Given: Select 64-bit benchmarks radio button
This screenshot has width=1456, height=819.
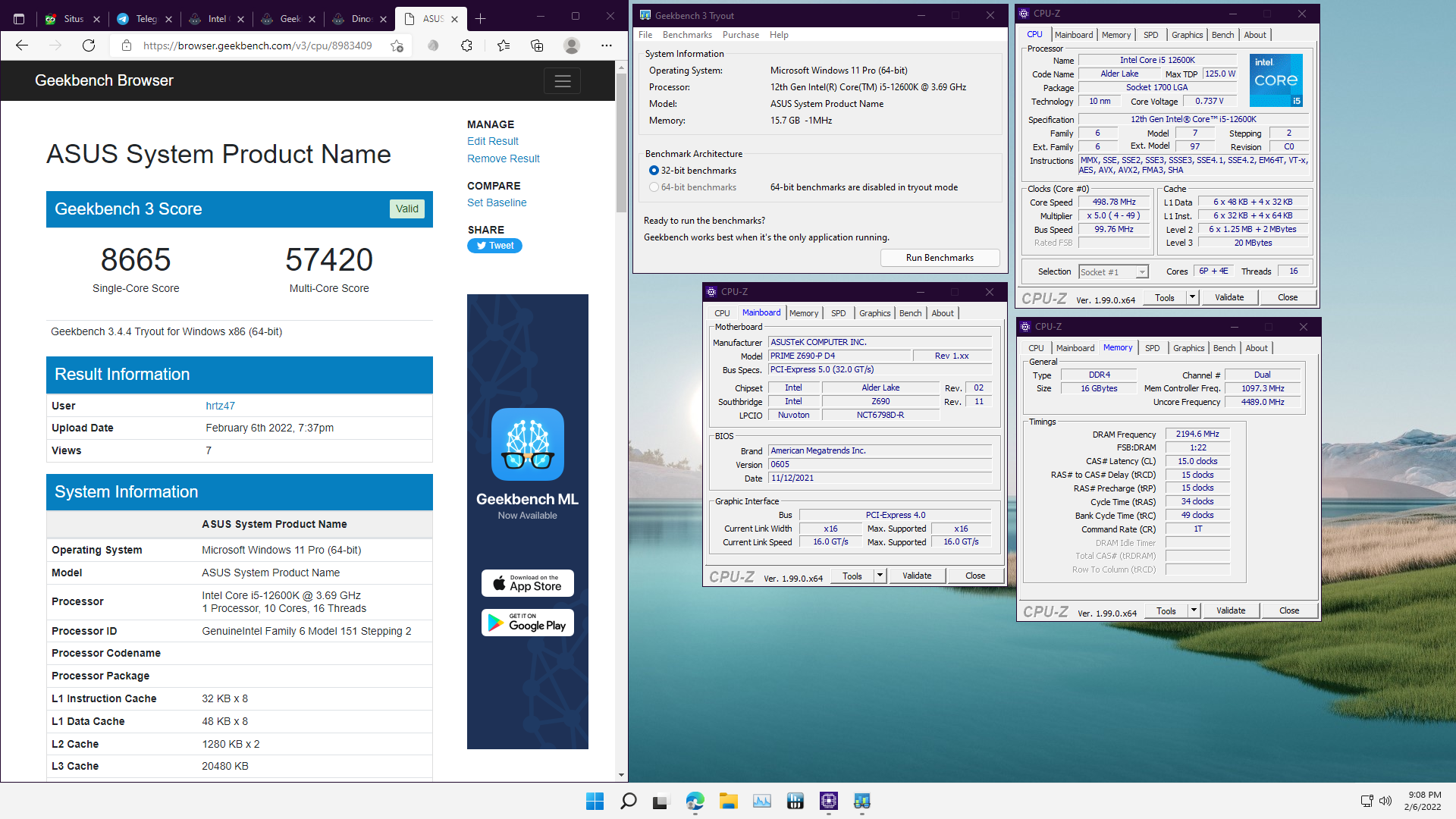Looking at the screenshot, I should point(654,187).
